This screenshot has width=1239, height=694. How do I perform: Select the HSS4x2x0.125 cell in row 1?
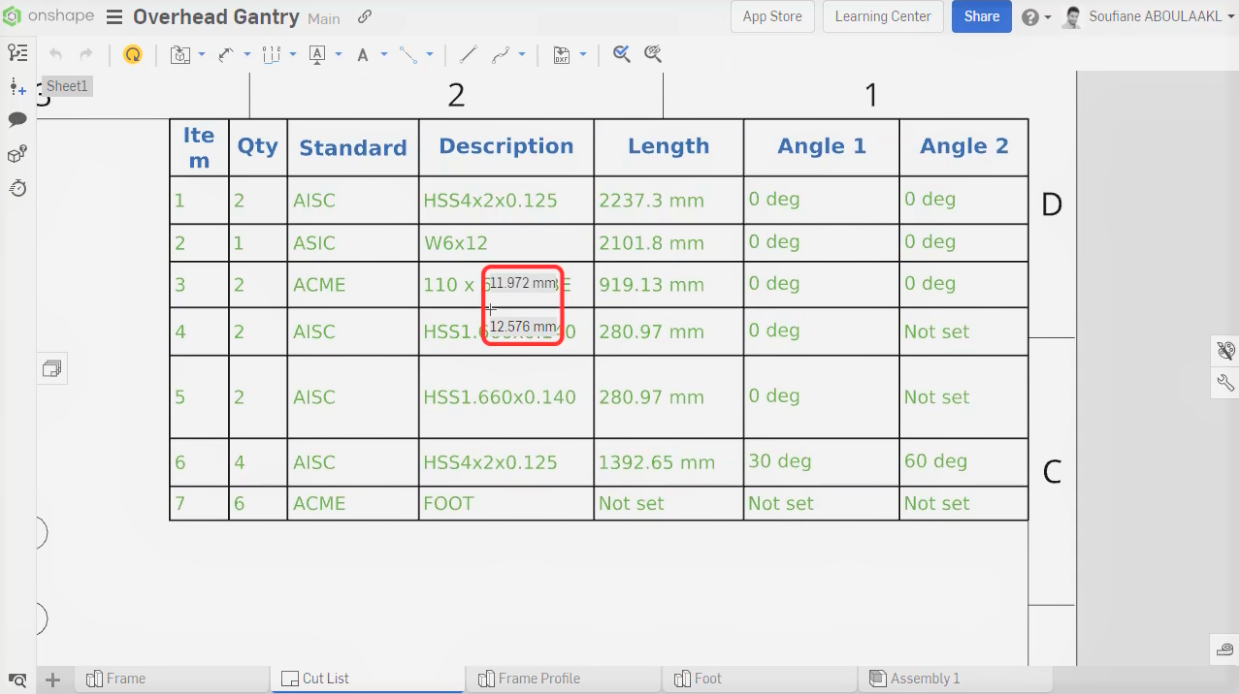(506, 200)
